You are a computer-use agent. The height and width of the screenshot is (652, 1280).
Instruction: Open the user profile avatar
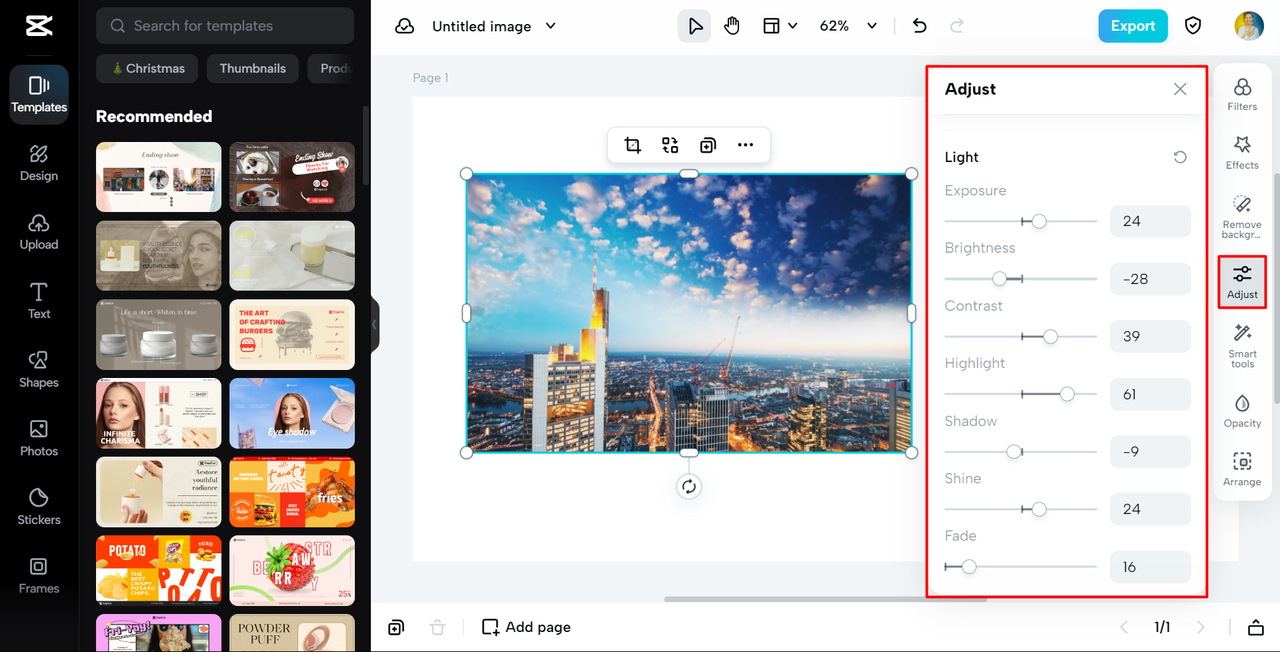click(1249, 26)
